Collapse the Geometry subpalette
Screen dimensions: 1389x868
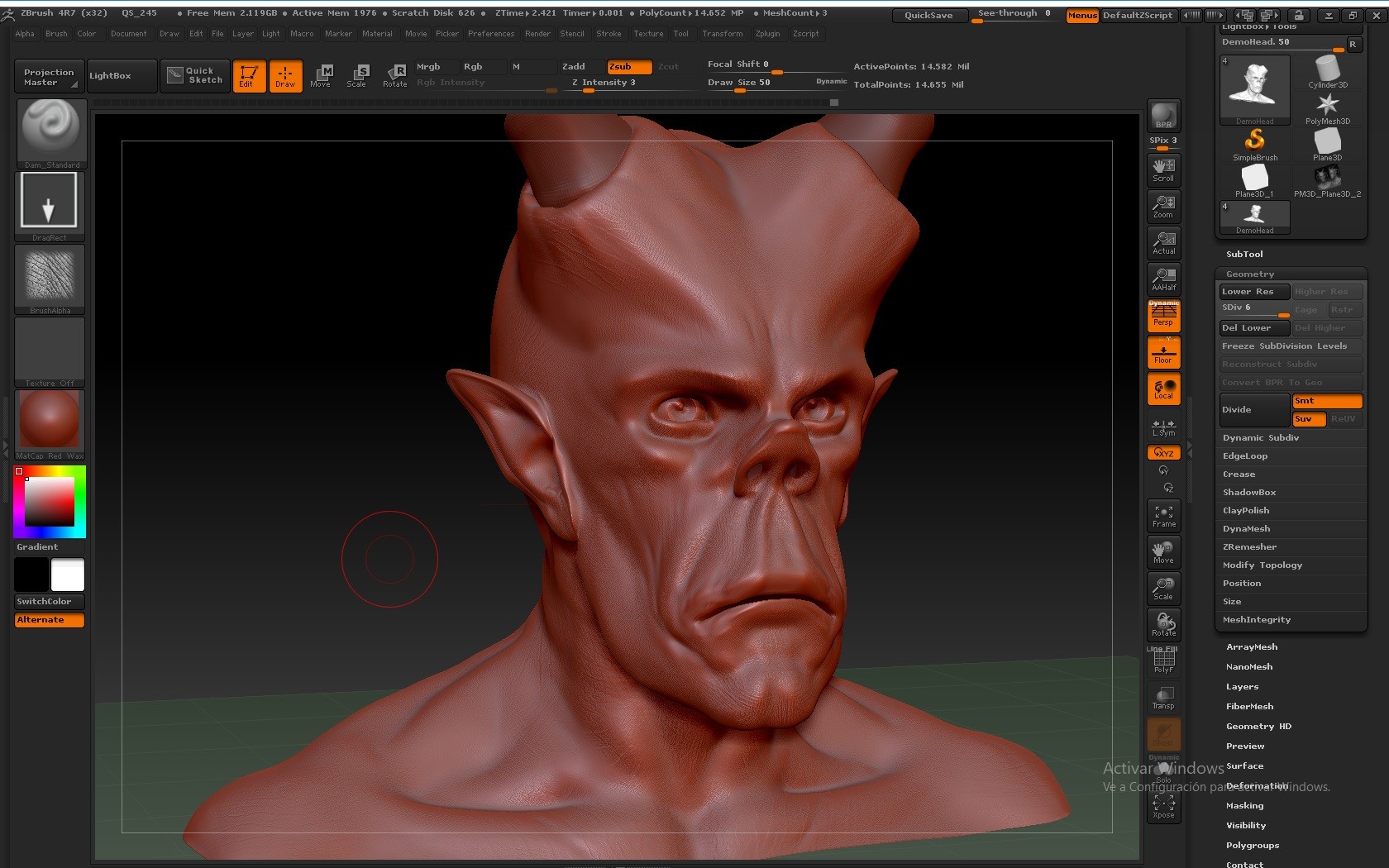1248,273
